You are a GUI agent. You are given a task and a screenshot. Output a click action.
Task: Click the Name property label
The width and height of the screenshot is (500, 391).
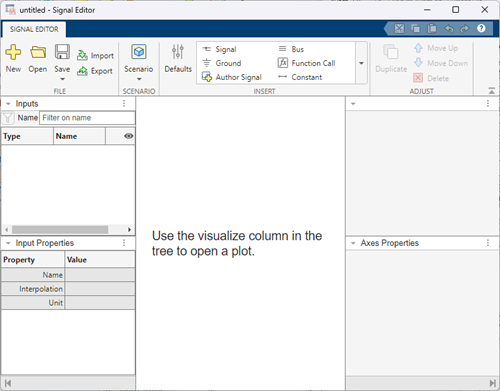[52, 275]
